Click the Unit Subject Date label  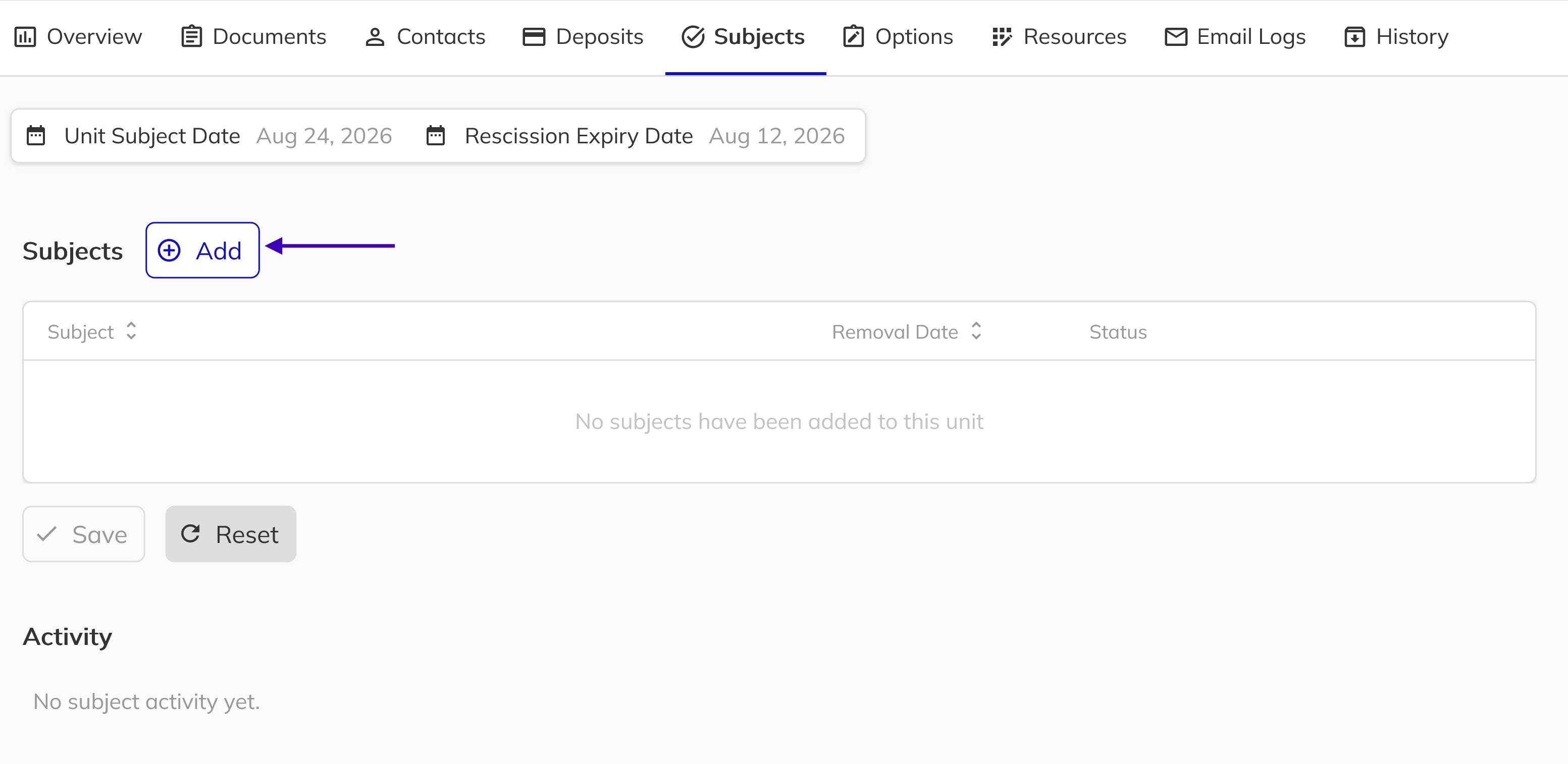click(152, 136)
